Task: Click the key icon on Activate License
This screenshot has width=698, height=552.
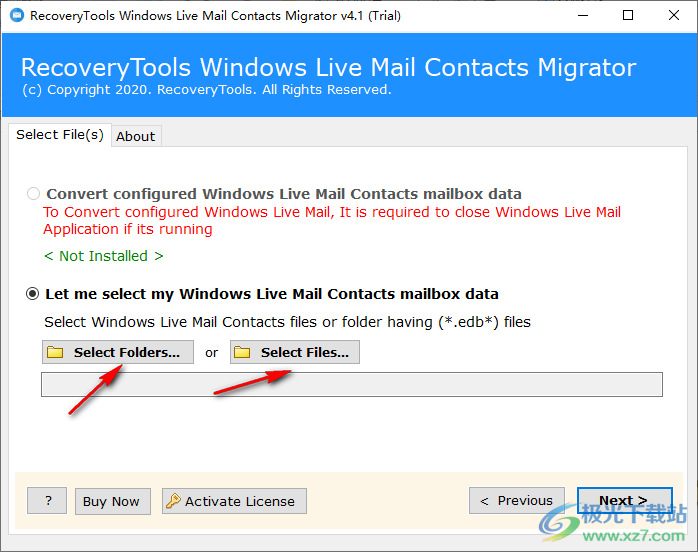Action: tap(173, 501)
